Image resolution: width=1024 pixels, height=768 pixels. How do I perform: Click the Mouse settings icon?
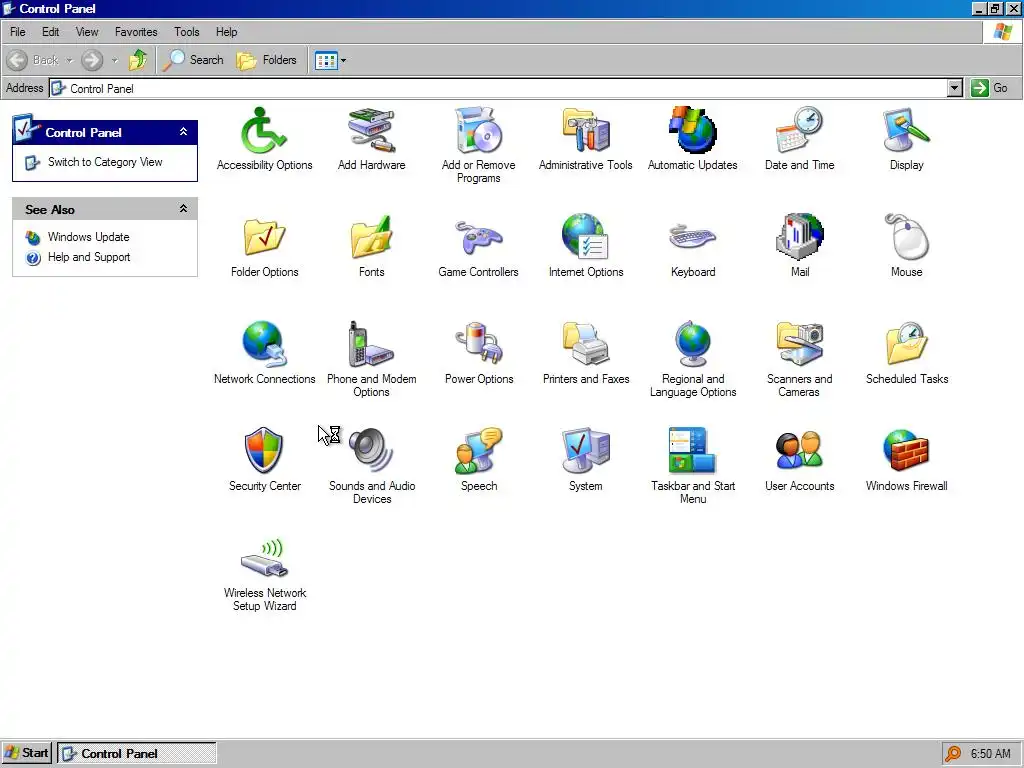(906, 237)
